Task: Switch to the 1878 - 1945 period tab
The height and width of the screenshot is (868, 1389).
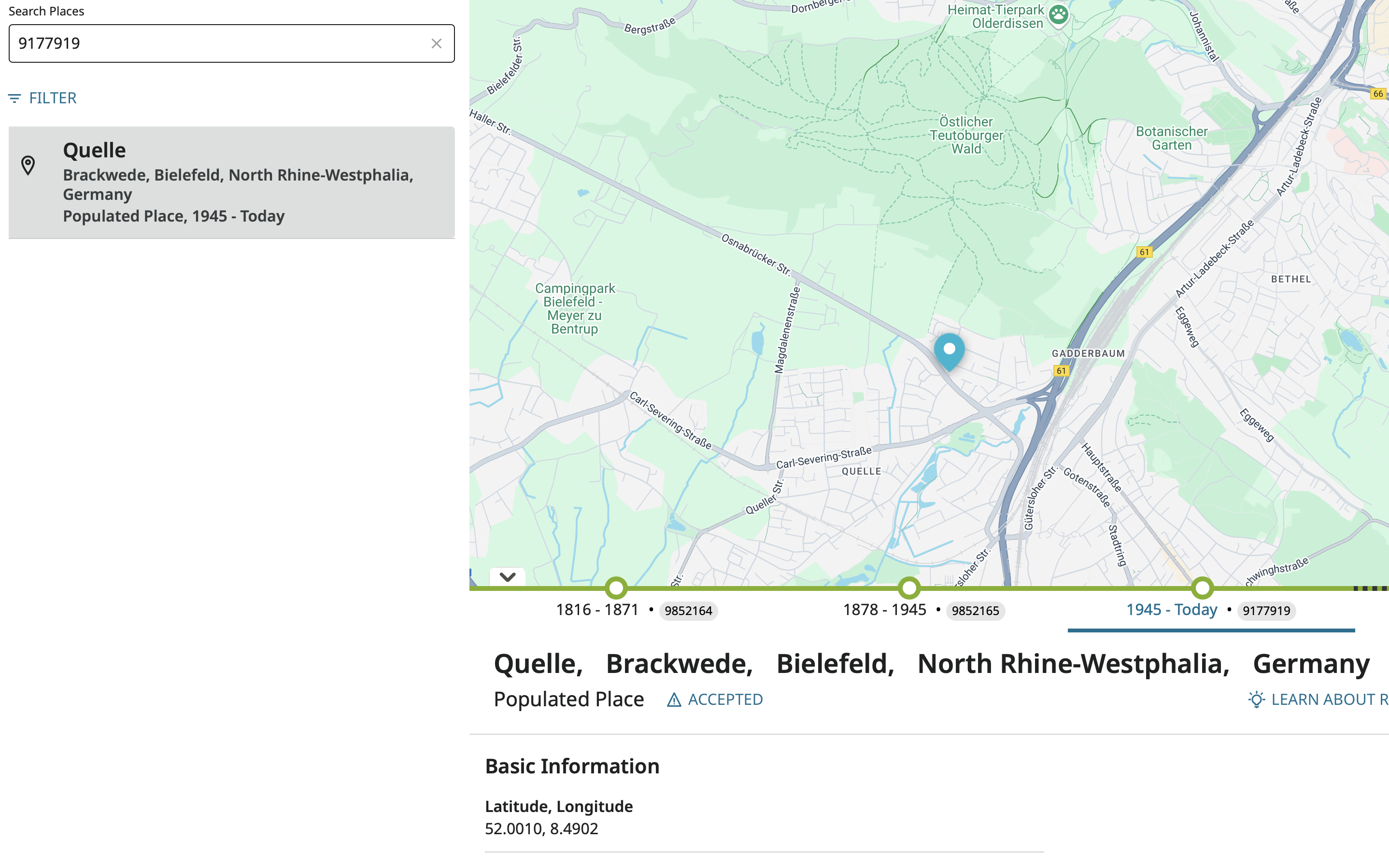Action: click(884, 610)
